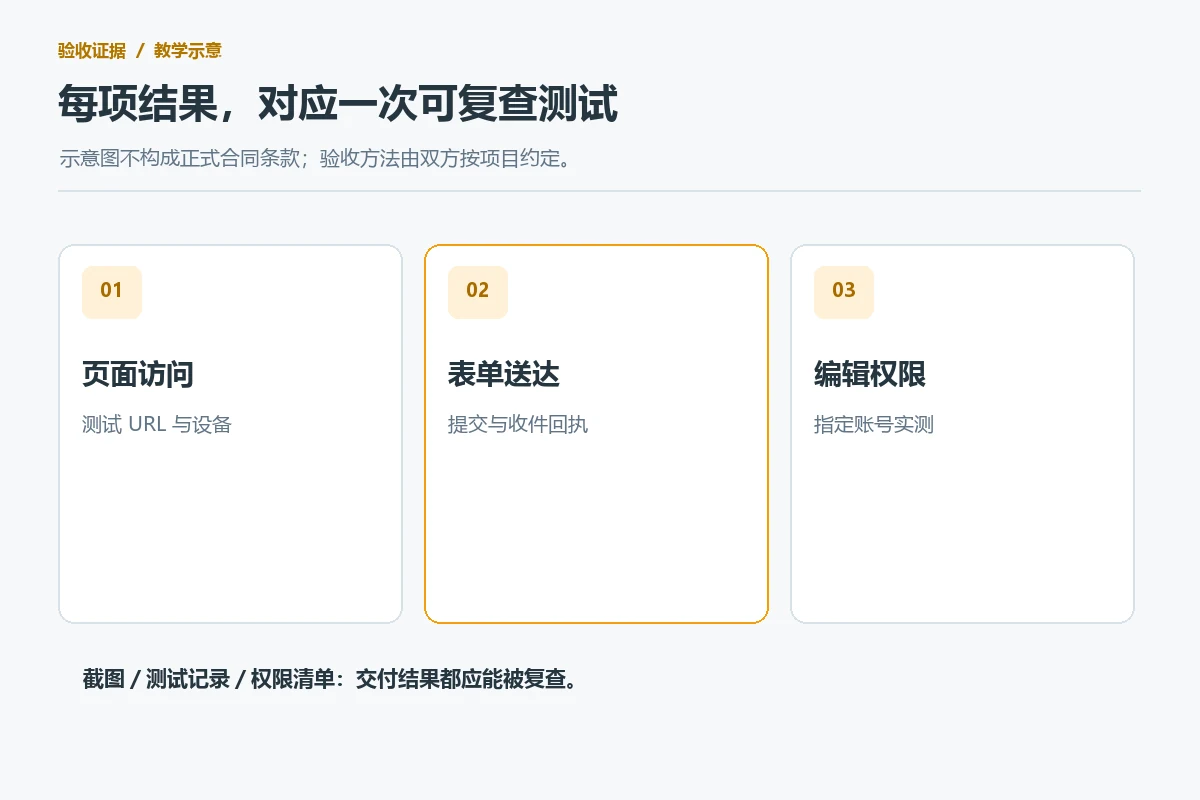Select the 01 number badge
This screenshot has height=800, width=1200.
[112, 292]
